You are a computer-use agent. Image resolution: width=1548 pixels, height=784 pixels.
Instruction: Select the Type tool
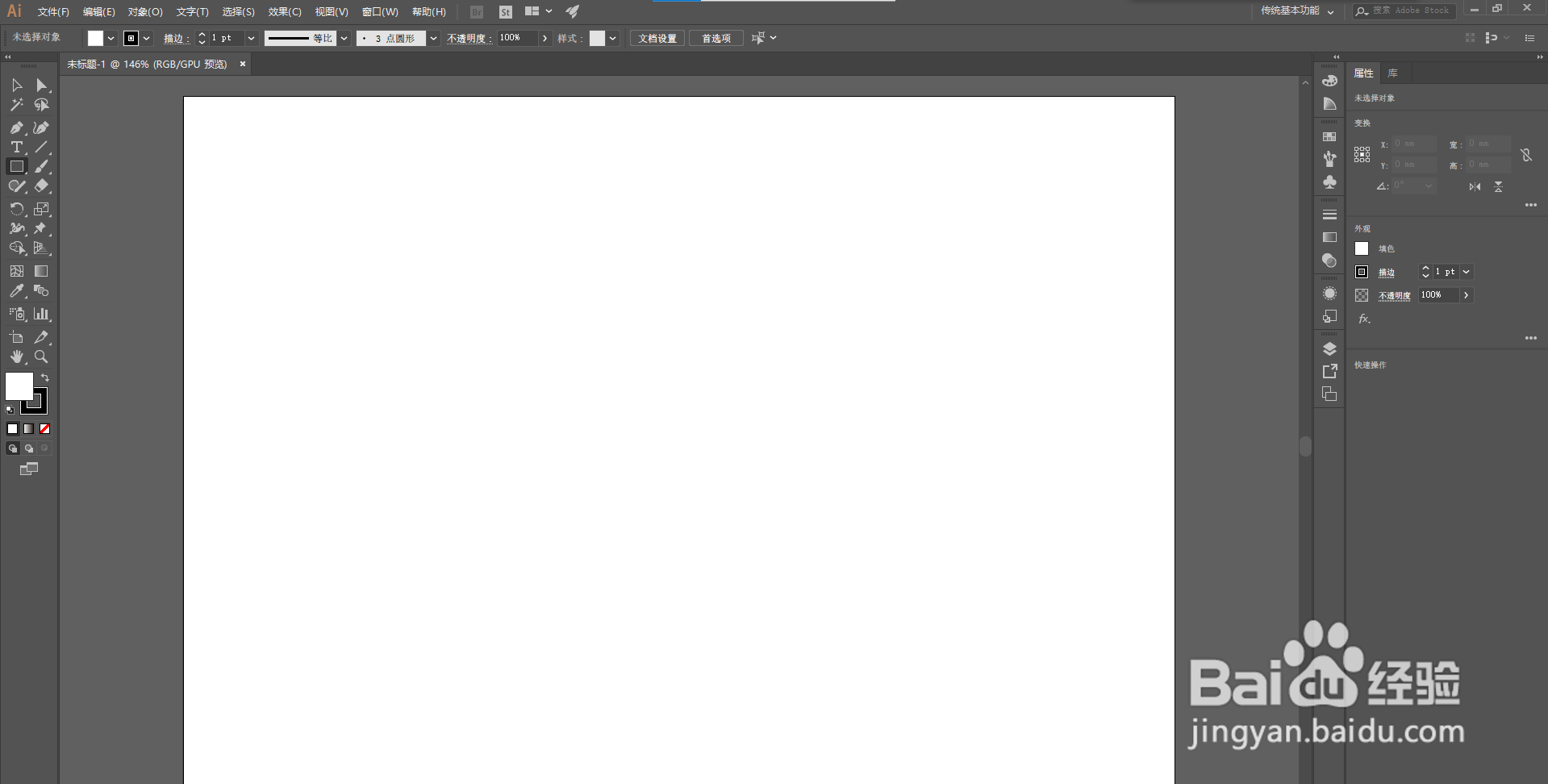point(17,147)
